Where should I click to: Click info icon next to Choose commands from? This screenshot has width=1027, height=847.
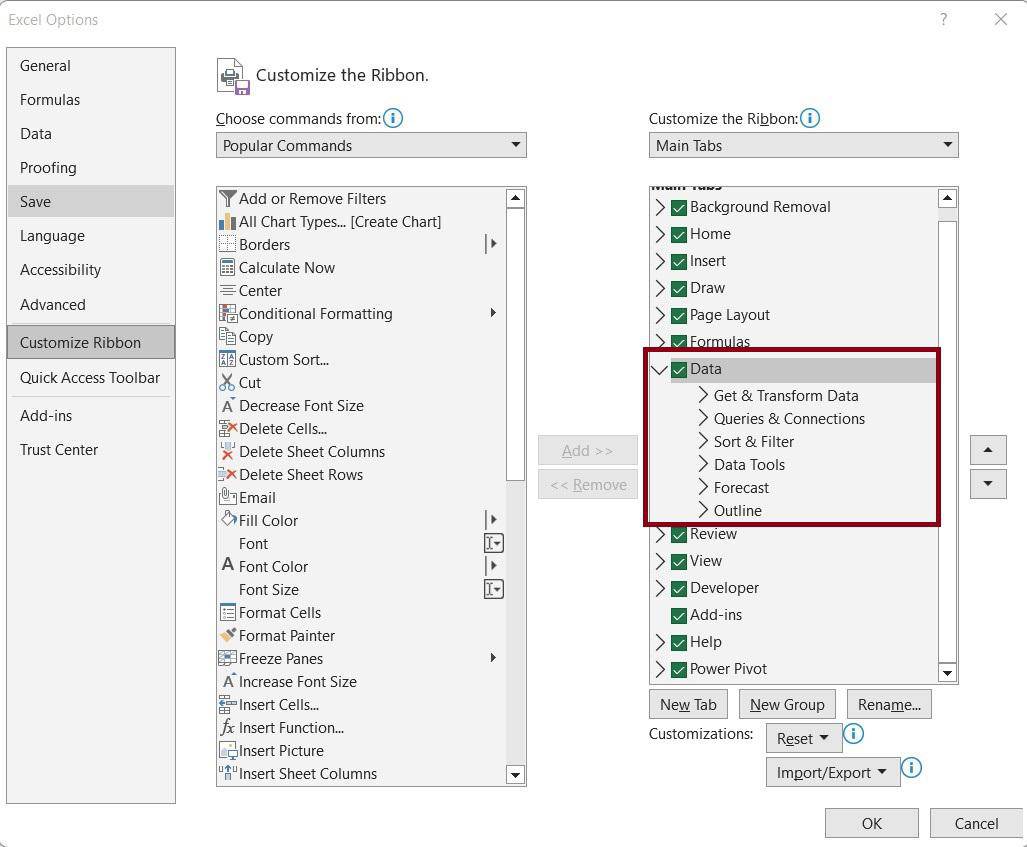click(x=393, y=119)
